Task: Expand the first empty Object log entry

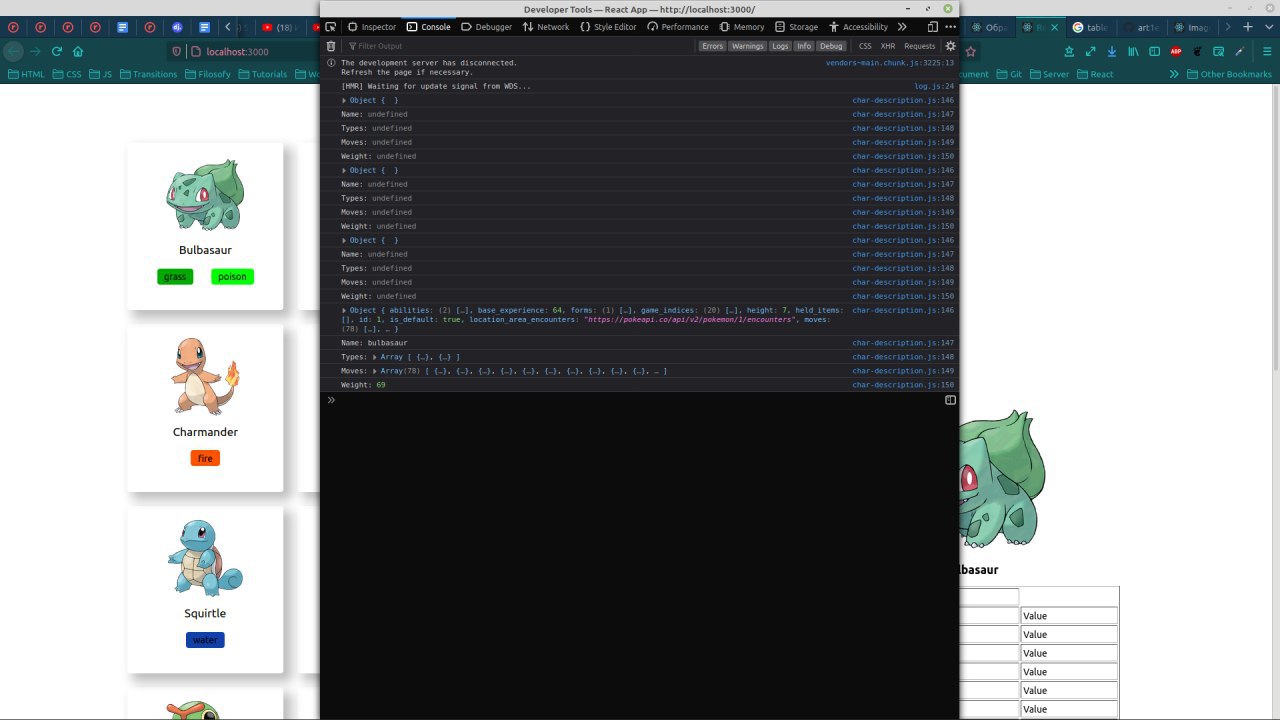Action: click(345, 100)
